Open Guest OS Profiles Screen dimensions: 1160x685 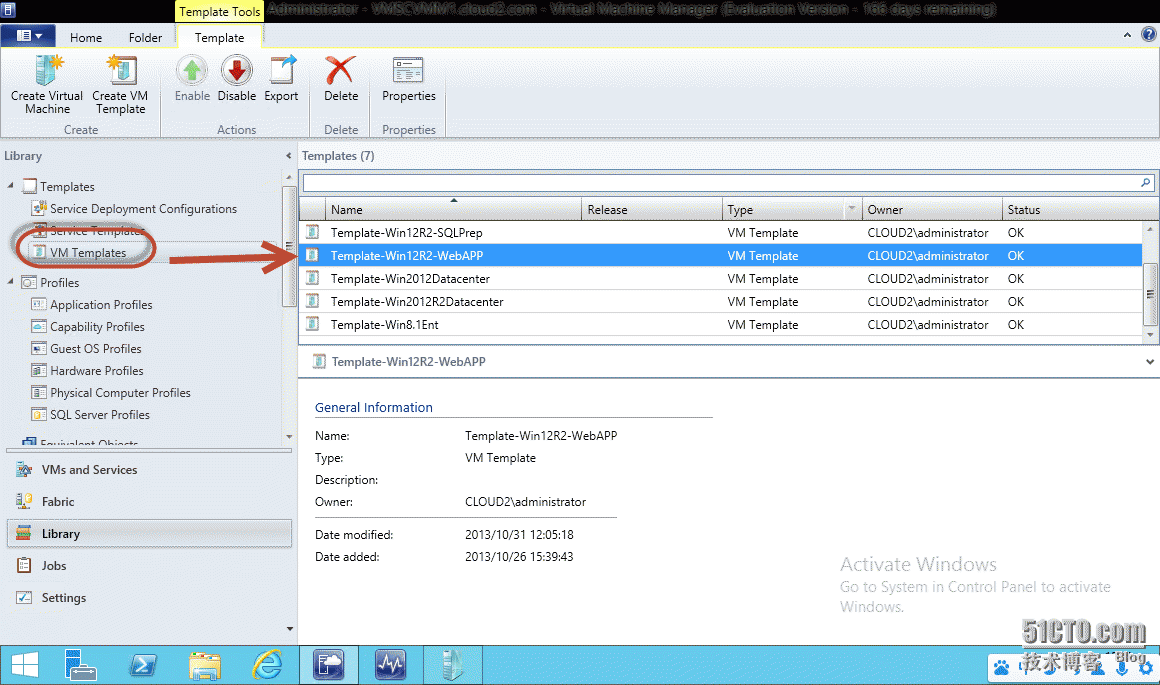coord(96,348)
